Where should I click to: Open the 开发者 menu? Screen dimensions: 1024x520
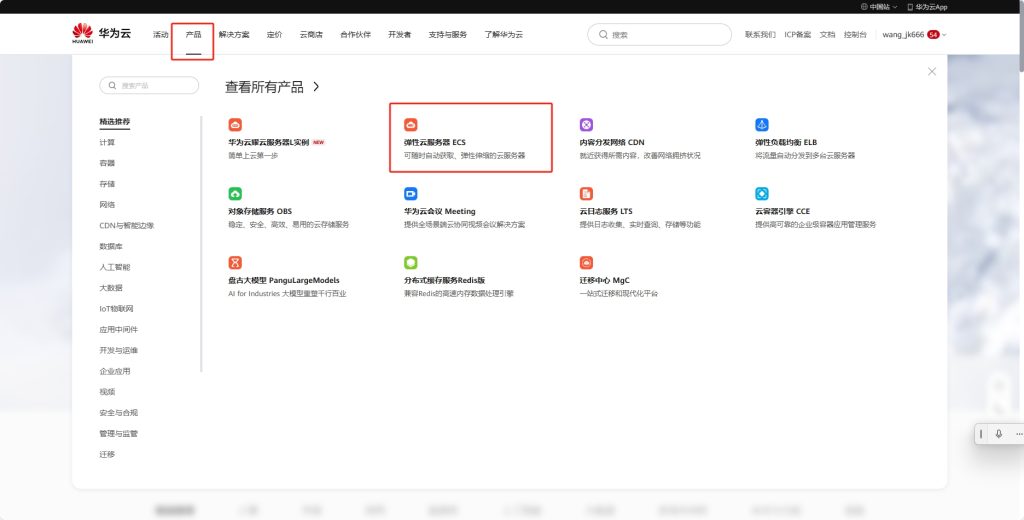pyautogui.click(x=400, y=35)
